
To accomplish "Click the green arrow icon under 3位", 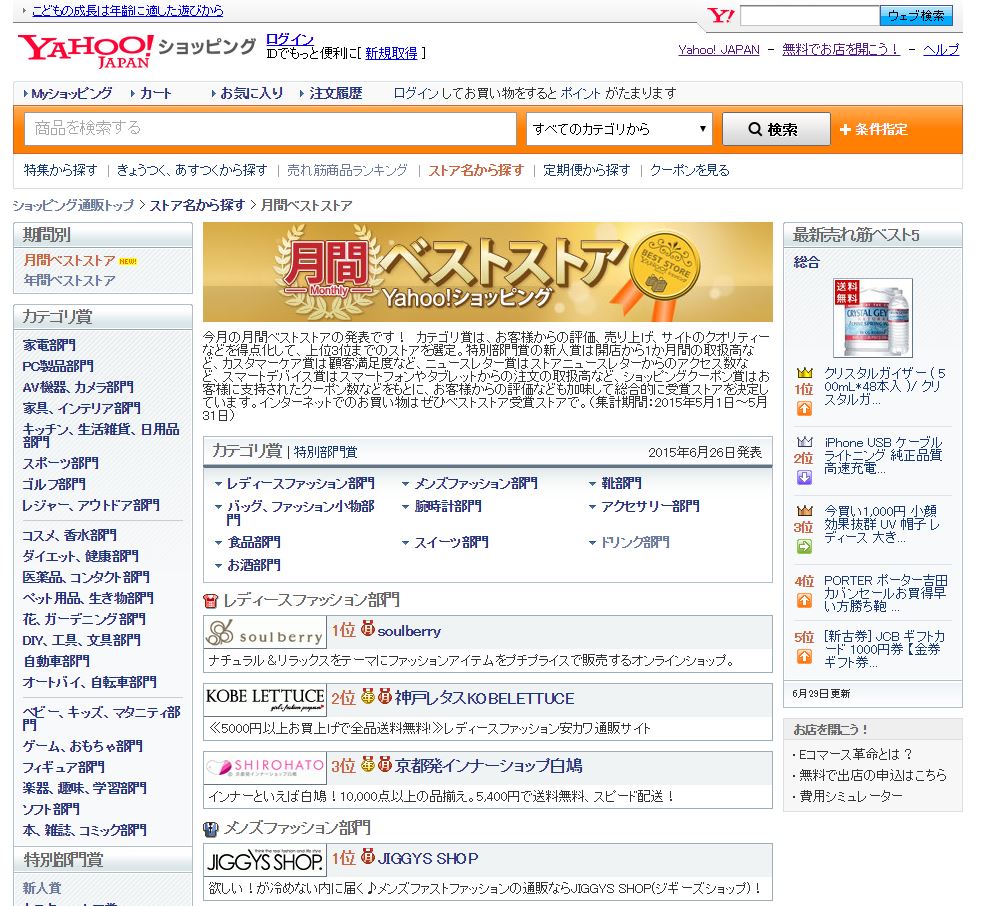I will 804,546.
